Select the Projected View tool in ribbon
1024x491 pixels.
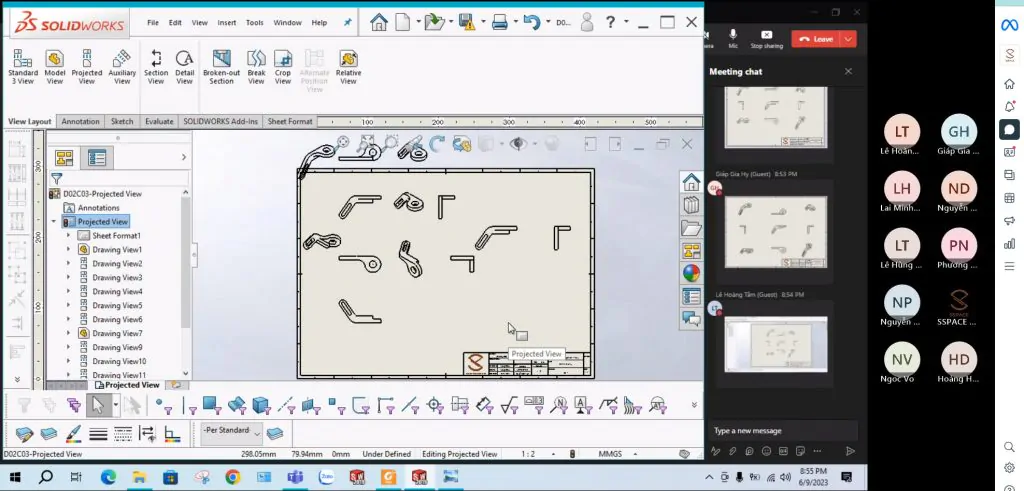click(87, 67)
